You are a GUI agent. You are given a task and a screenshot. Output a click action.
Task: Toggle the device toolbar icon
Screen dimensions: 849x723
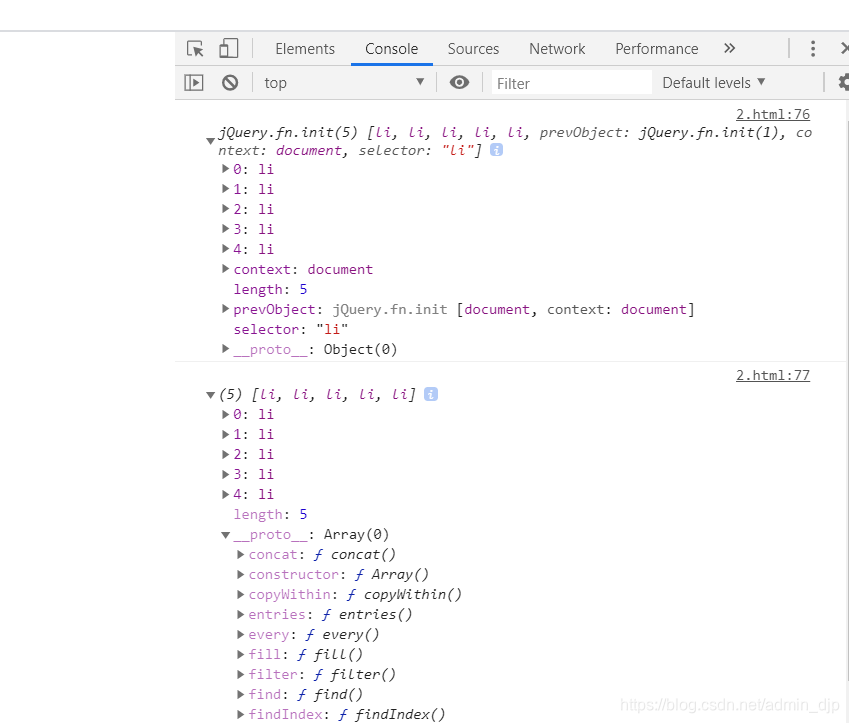click(228, 48)
